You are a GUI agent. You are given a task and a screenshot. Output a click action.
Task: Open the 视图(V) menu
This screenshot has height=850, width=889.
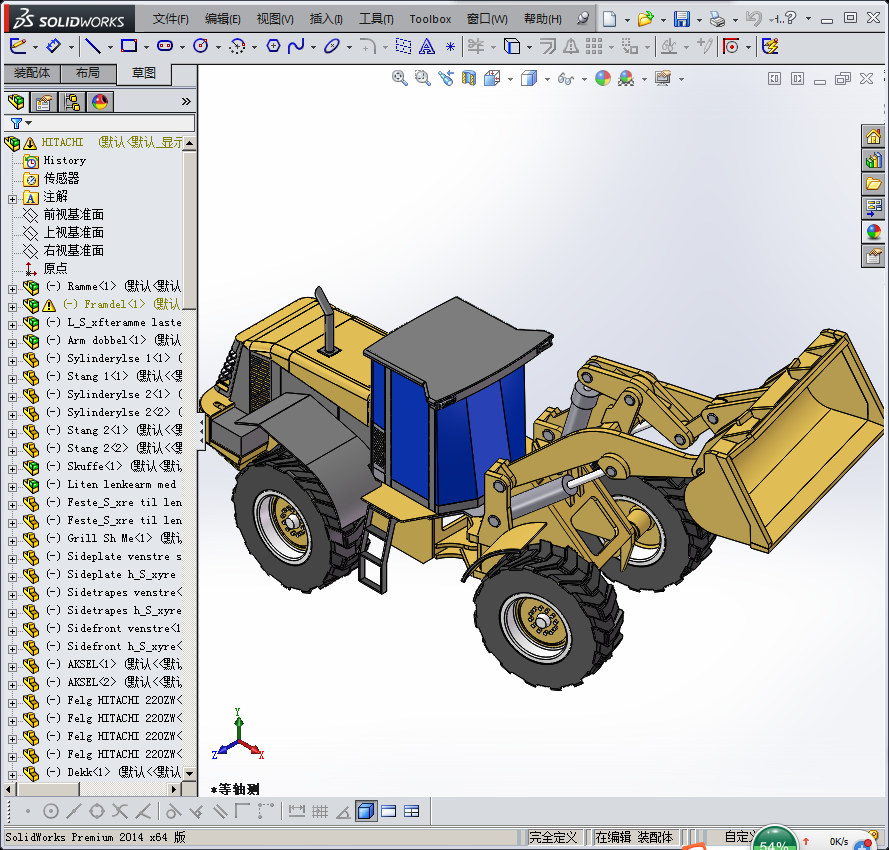point(275,19)
